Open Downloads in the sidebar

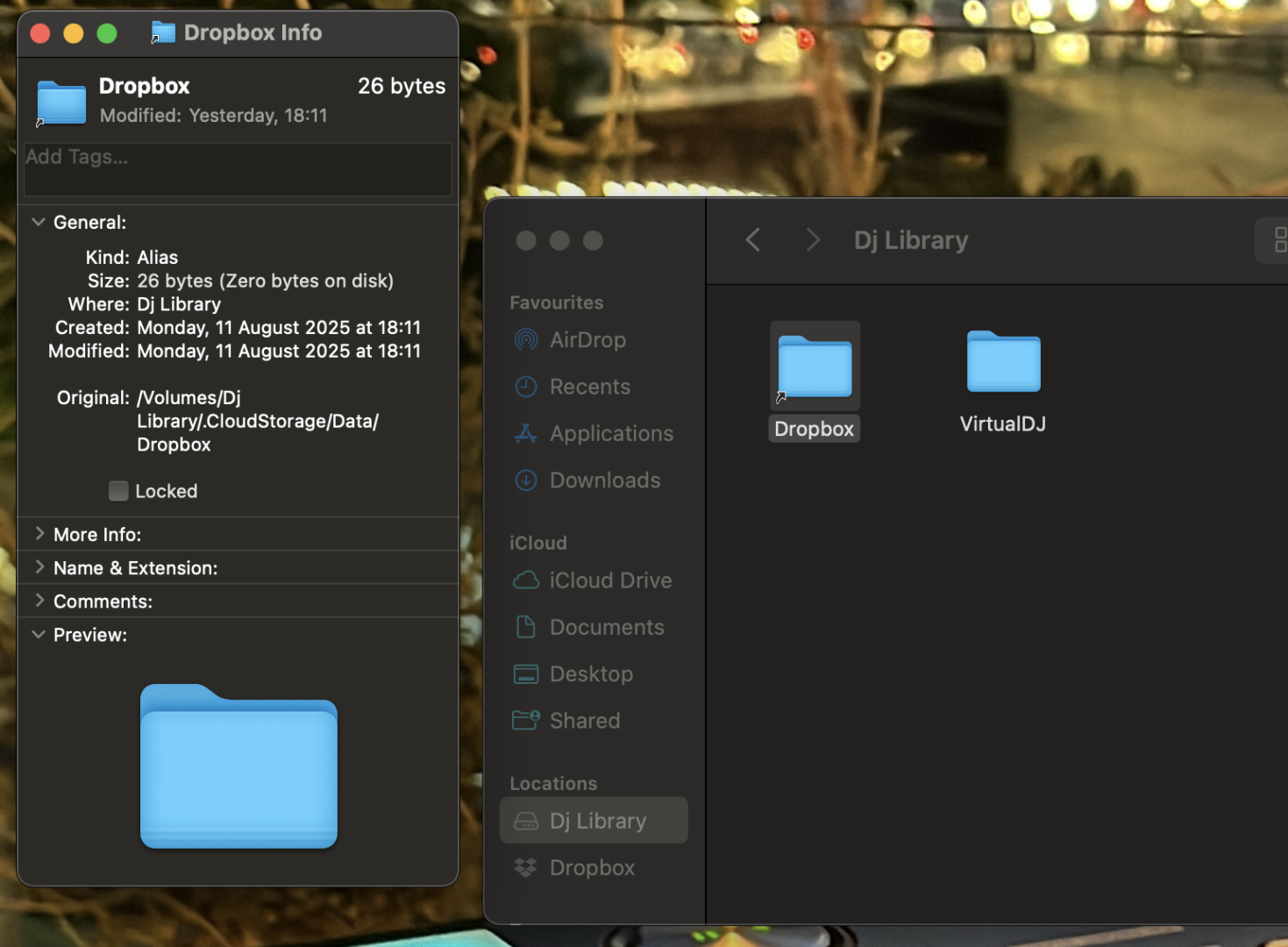(x=594, y=480)
